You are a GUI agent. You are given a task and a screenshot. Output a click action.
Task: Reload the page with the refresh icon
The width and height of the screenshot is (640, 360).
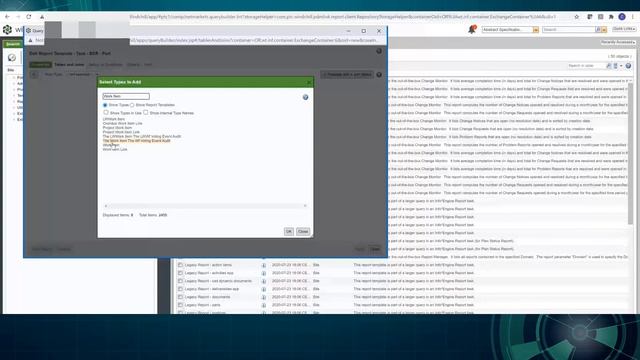click(x=29, y=17)
